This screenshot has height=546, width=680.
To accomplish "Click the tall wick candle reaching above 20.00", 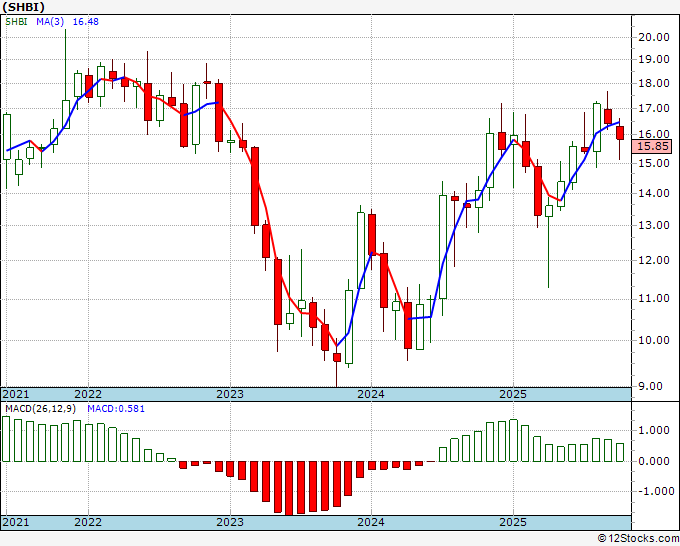I will [66, 79].
